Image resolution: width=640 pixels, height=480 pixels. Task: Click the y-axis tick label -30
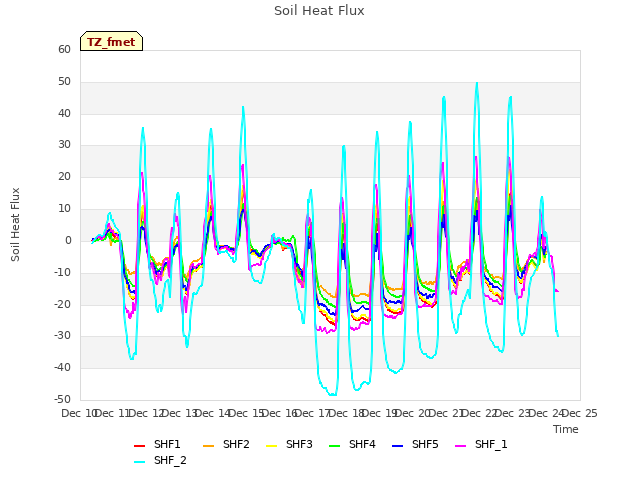[x=63, y=336]
